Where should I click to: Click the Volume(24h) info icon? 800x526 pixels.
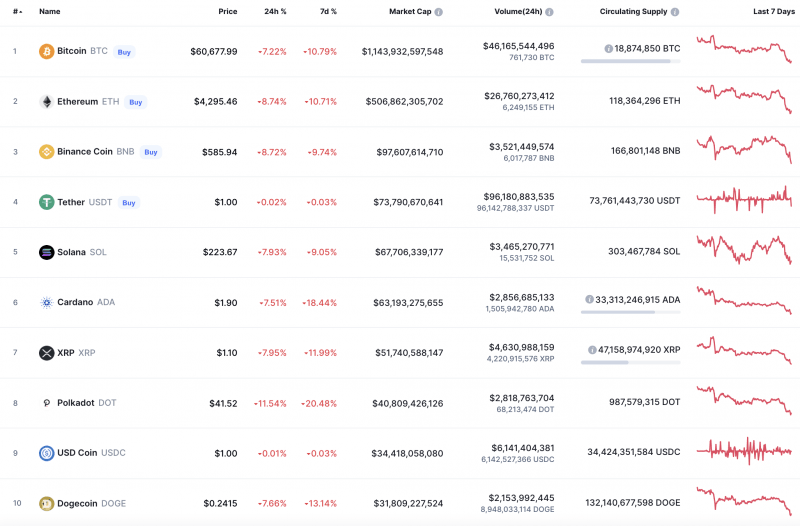(x=551, y=12)
